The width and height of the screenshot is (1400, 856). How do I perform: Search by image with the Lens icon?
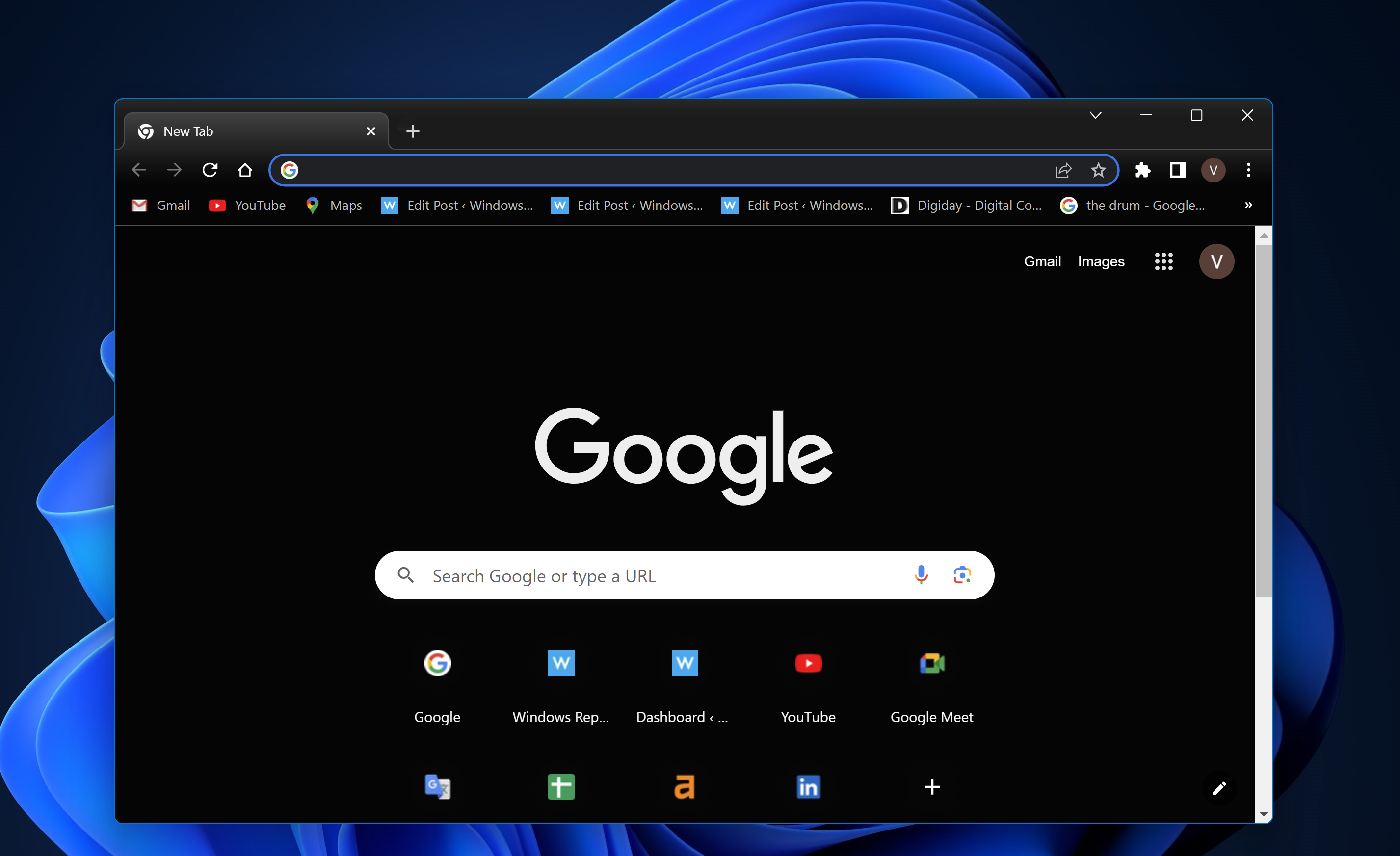pos(962,575)
